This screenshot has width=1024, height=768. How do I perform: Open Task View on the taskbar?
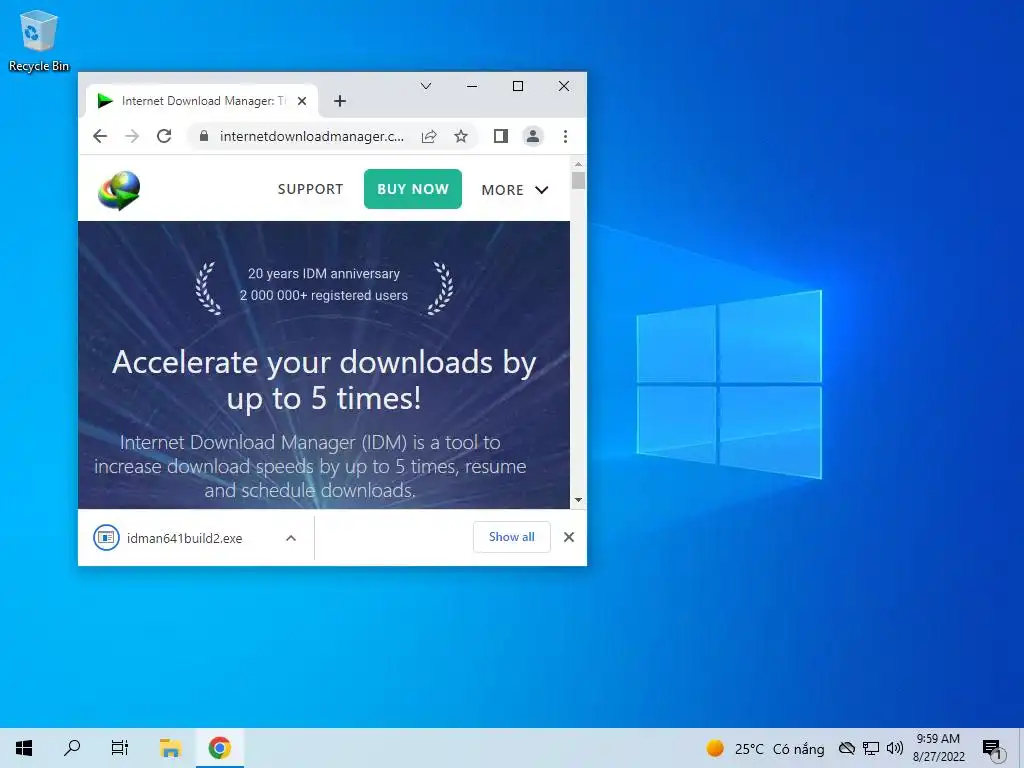point(120,748)
